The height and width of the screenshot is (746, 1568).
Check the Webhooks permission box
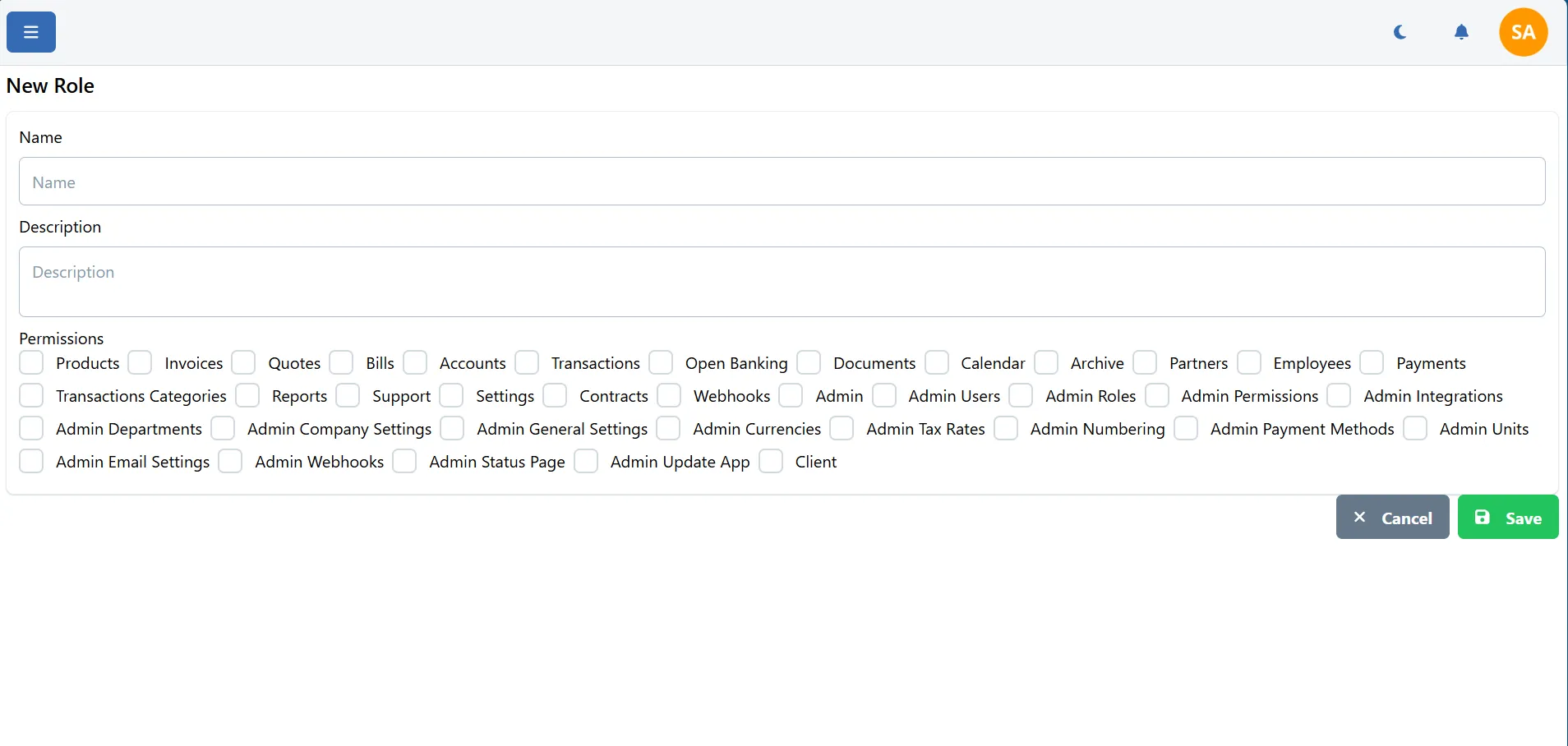pyautogui.click(x=669, y=395)
